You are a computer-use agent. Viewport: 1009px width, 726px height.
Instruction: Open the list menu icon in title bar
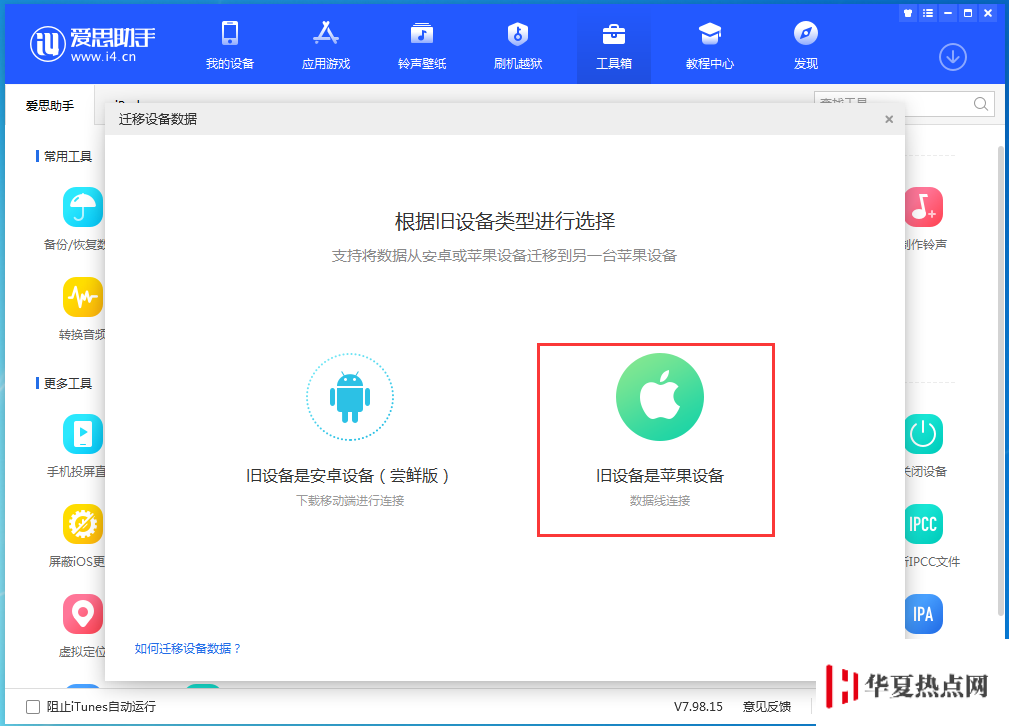pos(927,13)
